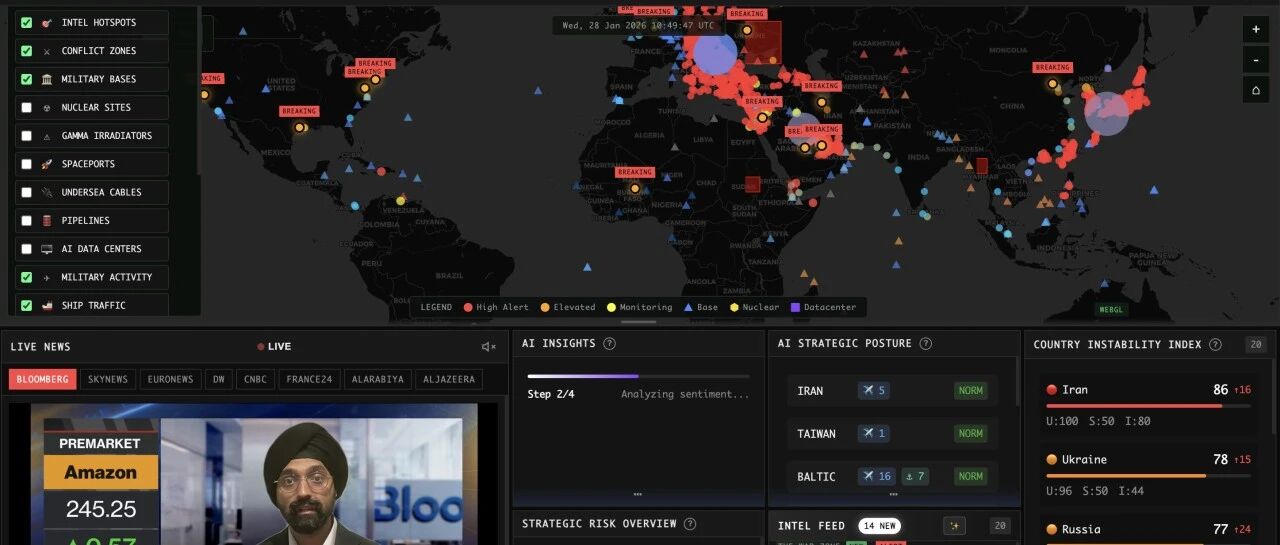
Task: Check the Undersea Cables layer checkbox
Action: point(27,192)
